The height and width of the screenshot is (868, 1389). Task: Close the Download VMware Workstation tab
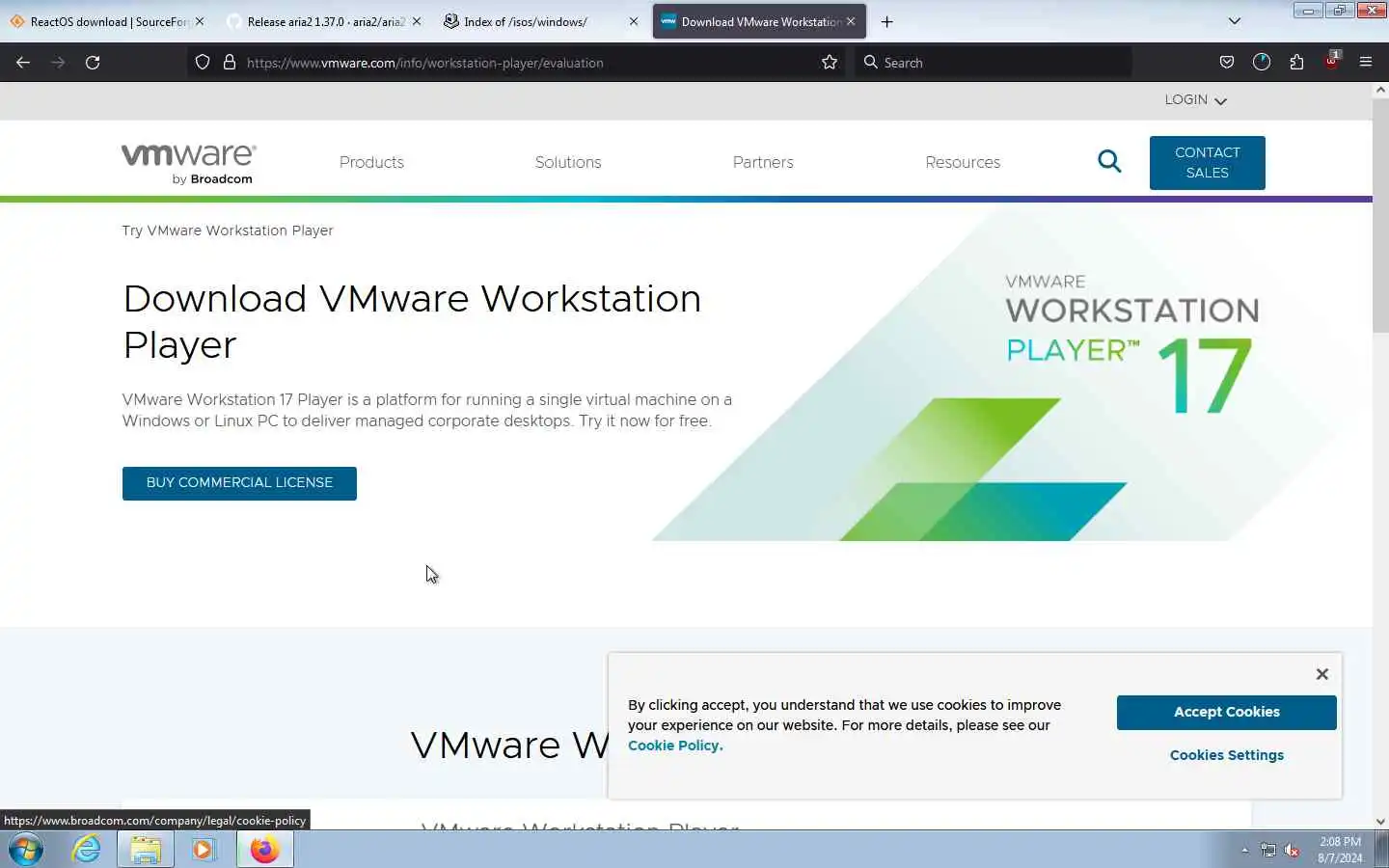(x=851, y=21)
